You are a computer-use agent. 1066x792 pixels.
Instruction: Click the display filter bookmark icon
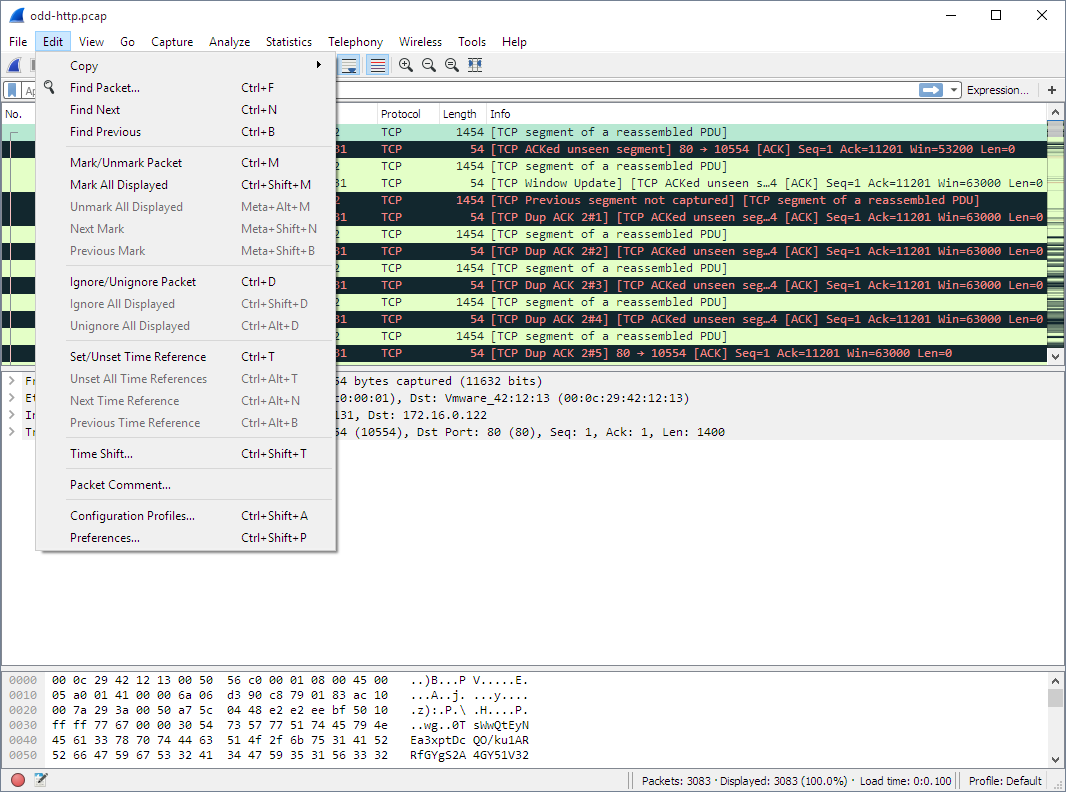pos(12,90)
